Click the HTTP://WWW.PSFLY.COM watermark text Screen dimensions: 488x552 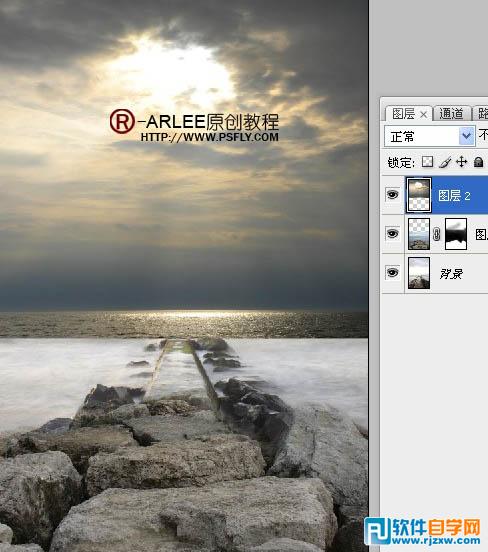(x=209, y=137)
